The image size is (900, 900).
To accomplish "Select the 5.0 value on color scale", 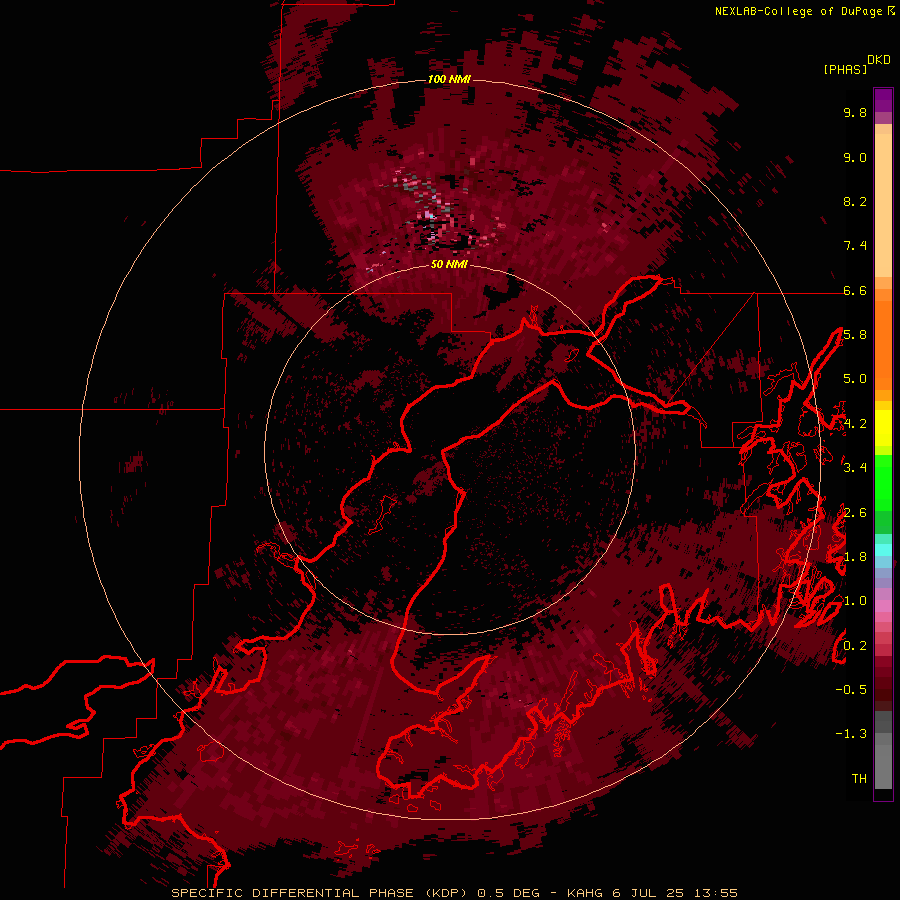I will pyautogui.click(x=855, y=379).
